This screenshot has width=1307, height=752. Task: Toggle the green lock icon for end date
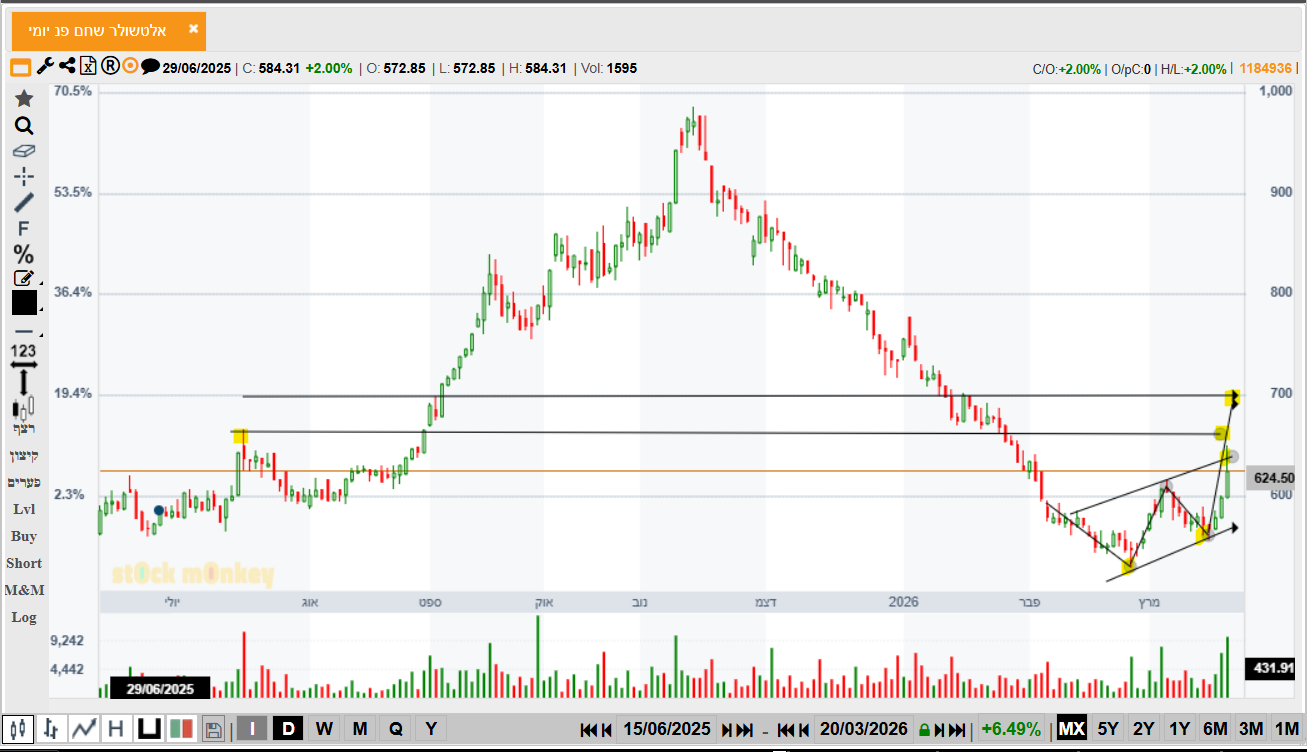pyautogui.click(x=925, y=730)
